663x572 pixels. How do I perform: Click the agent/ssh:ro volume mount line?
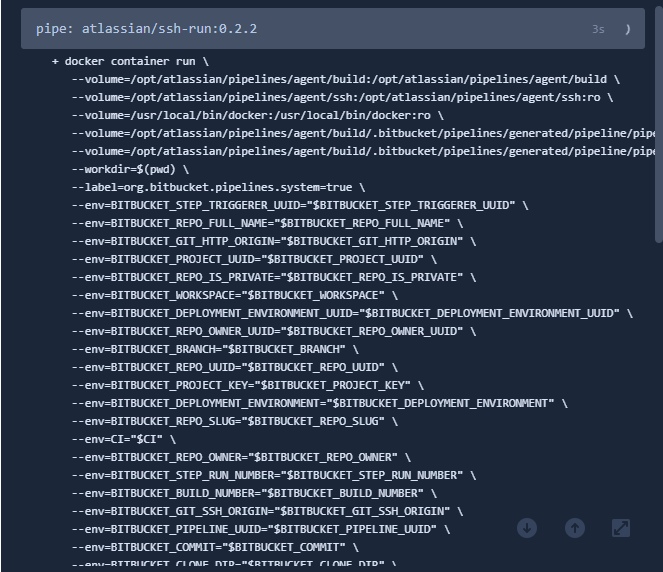click(x=342, y=98)
